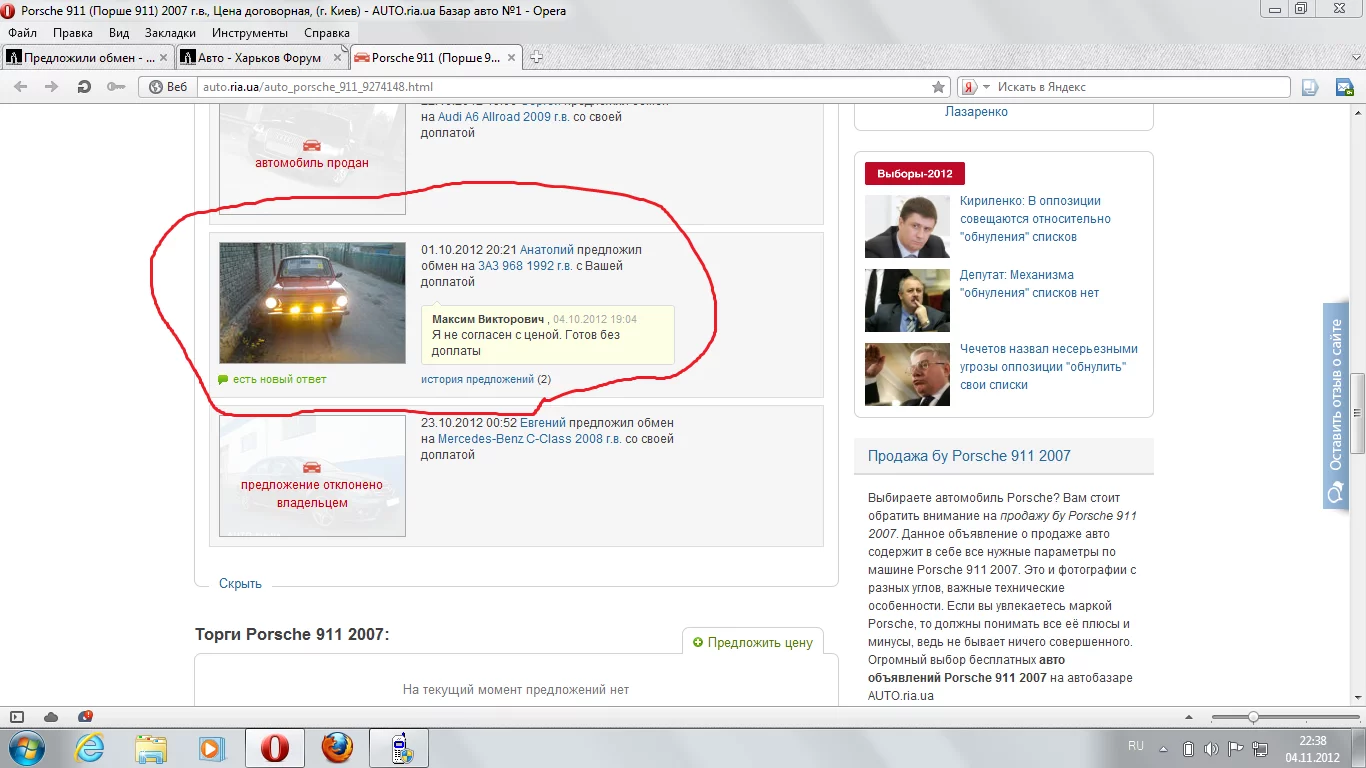Click the 'Выборы-2012' red label
Screen dimensions: 1366x768
(915, 174)
